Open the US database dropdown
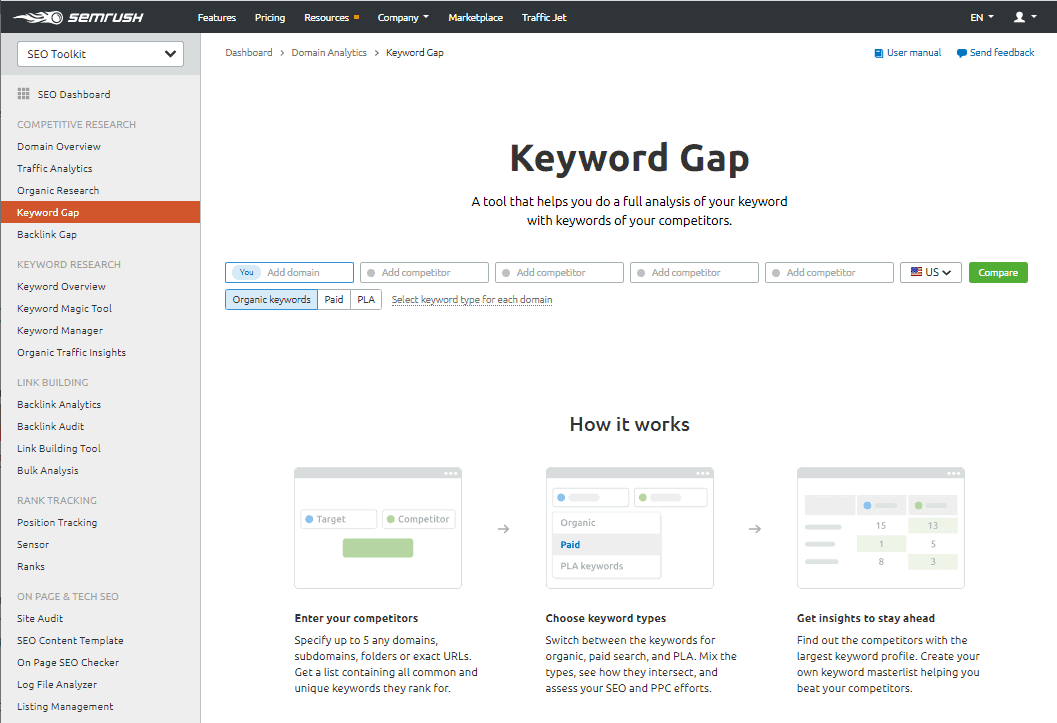Image resolution: width=1057 pixels, height=723 pixels. pyautogui.click(x=930, y=272)
